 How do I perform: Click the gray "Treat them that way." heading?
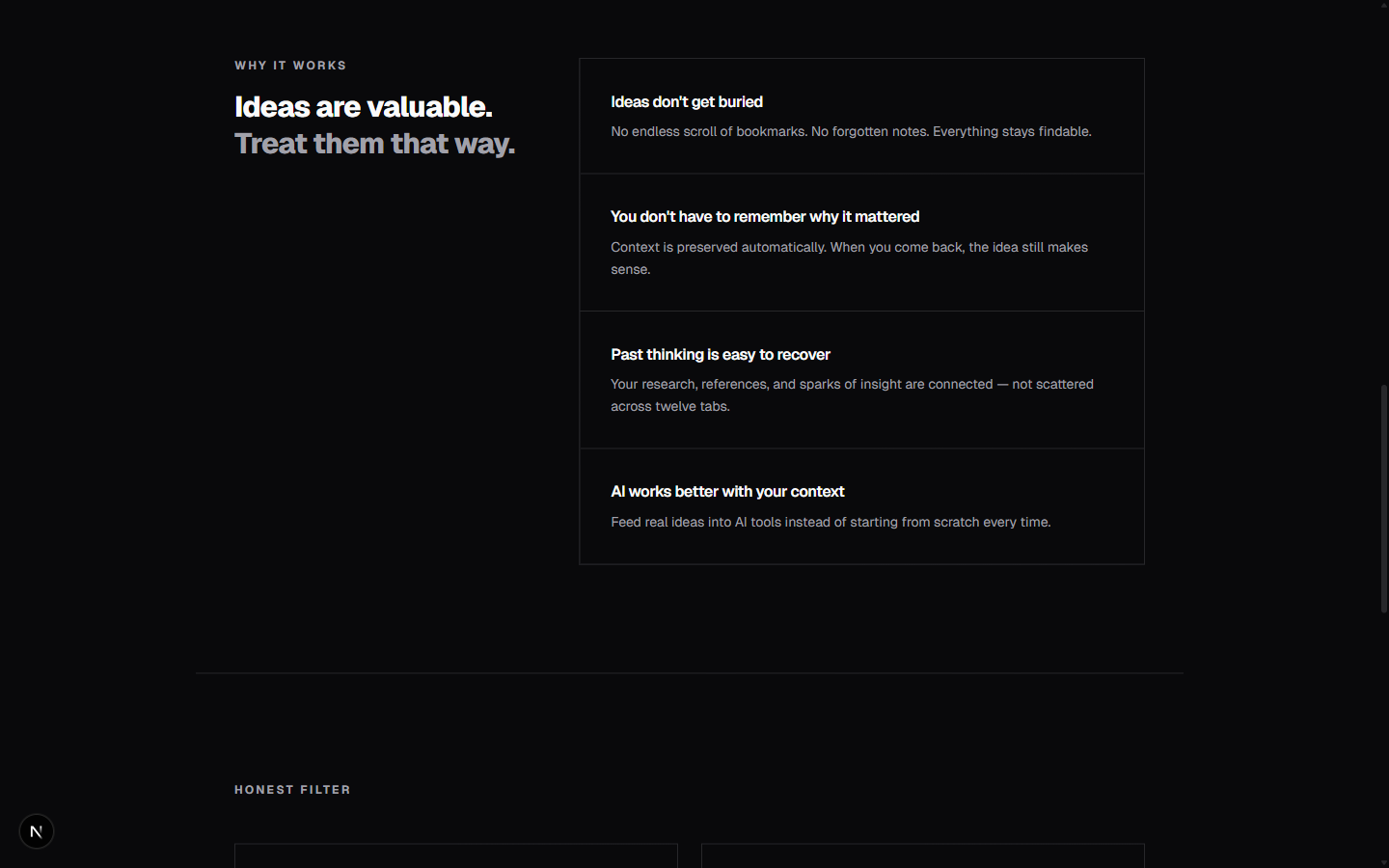click(x=374, y=144)
